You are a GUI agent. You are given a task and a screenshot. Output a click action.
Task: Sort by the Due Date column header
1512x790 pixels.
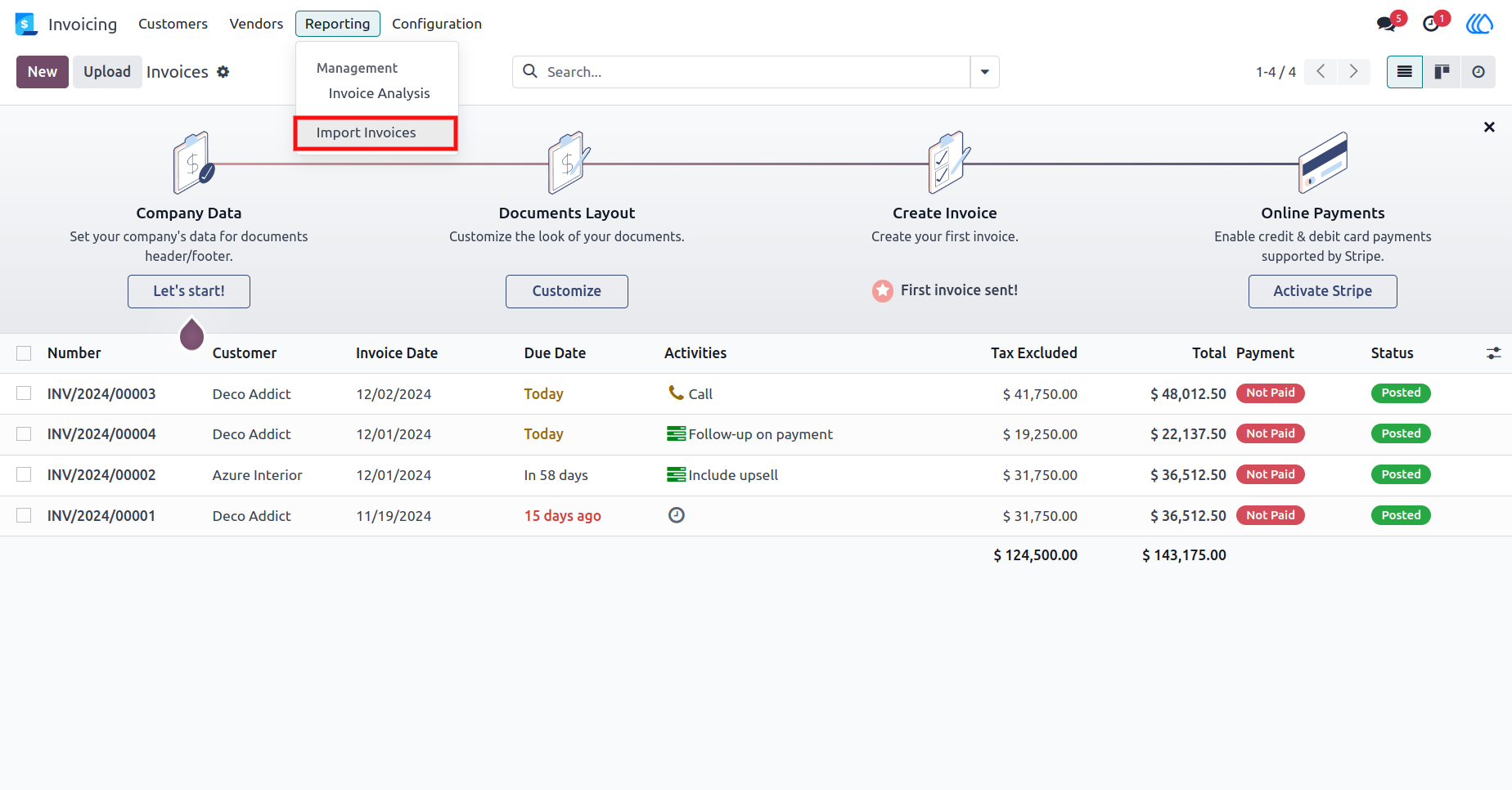click(x=555, y=353)
